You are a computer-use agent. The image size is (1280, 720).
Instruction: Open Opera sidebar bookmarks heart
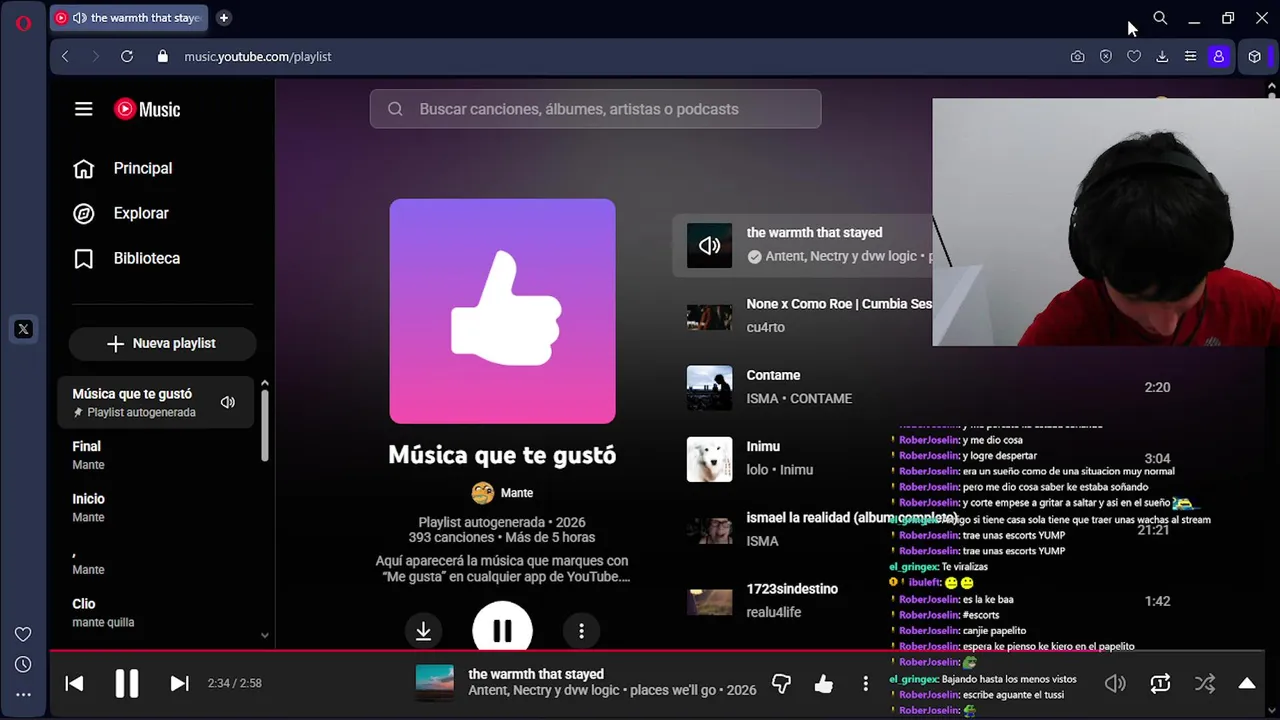pyautogui.click(x=23, y=634)
